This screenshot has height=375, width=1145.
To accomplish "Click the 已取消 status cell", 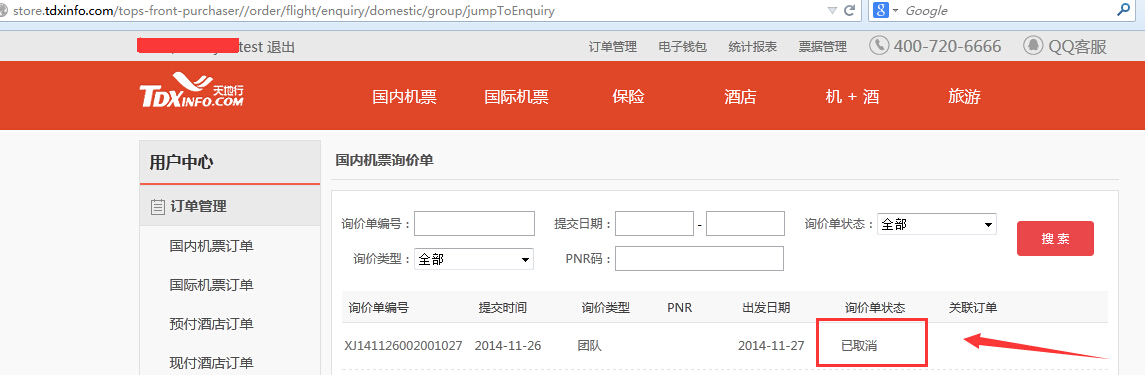I will click(x=859, y=345).
